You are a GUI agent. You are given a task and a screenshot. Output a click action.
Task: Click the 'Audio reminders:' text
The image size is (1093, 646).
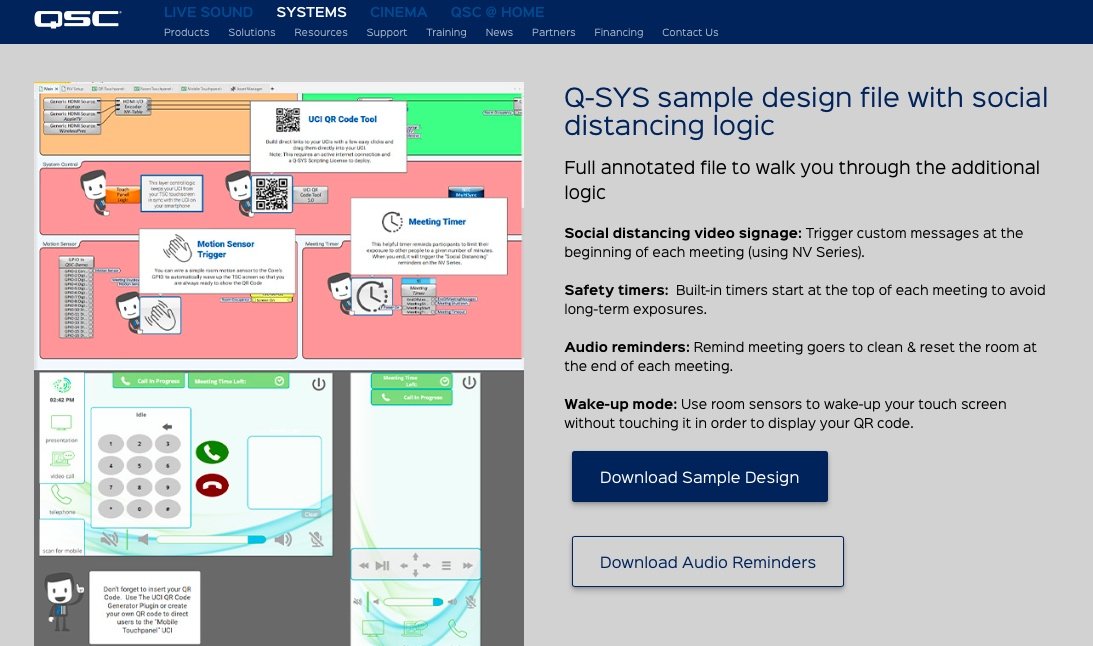point(627,347)
